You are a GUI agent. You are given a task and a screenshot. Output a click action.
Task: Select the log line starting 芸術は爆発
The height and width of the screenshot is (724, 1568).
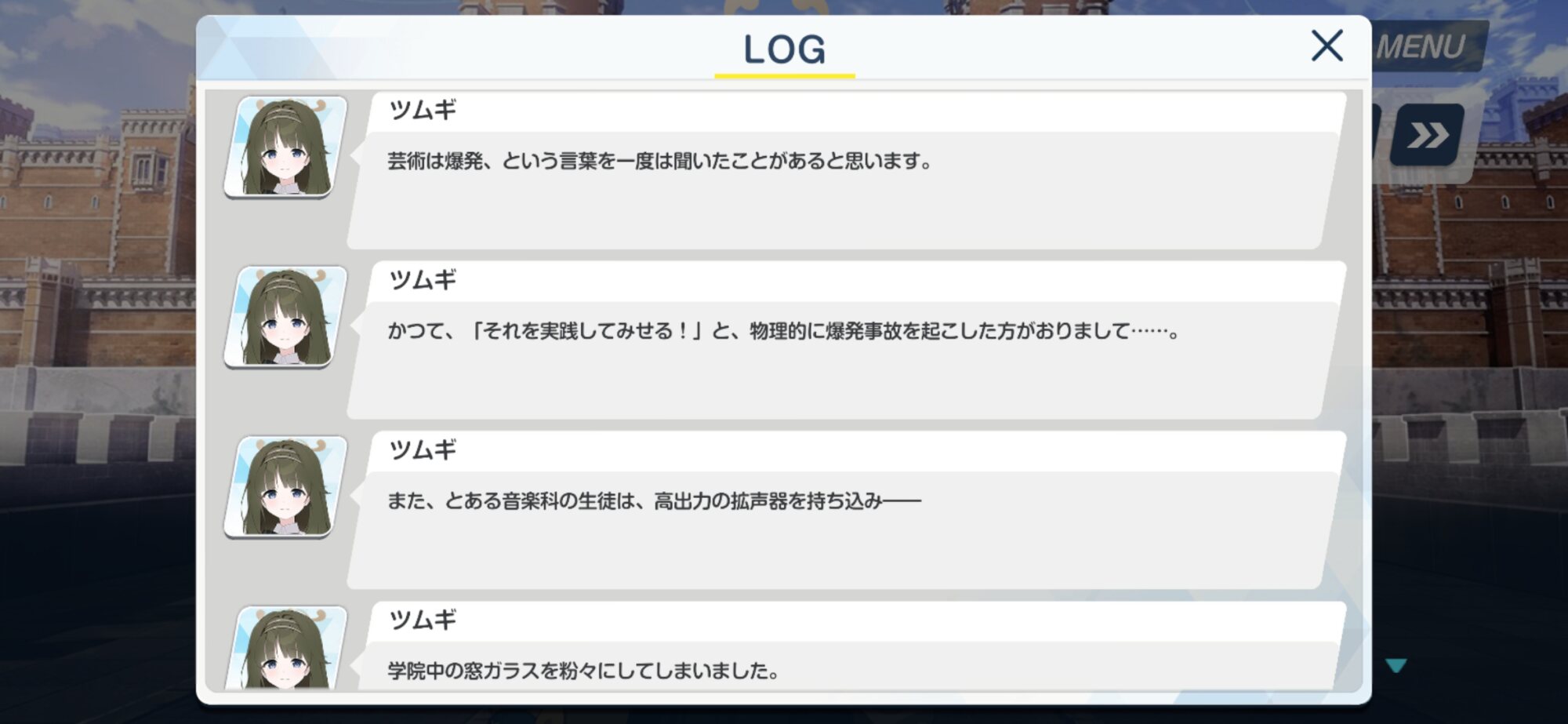coord(659,162)
